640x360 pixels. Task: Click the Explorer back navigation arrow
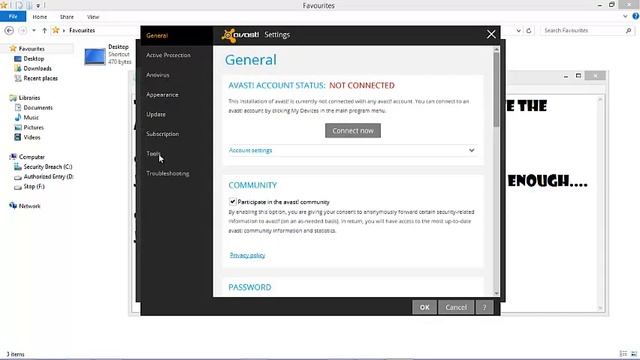click(9, 30)
